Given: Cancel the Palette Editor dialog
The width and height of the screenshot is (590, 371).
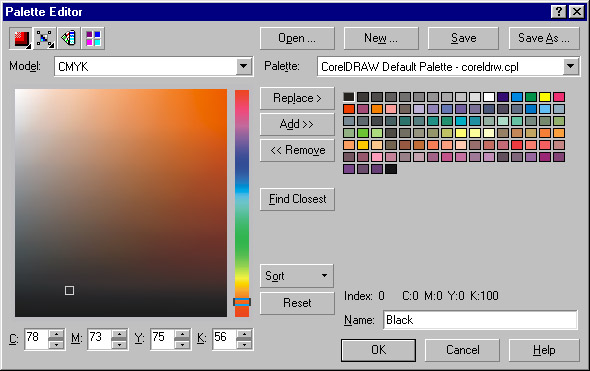Looking at the screenshot, I should [462, 350].
